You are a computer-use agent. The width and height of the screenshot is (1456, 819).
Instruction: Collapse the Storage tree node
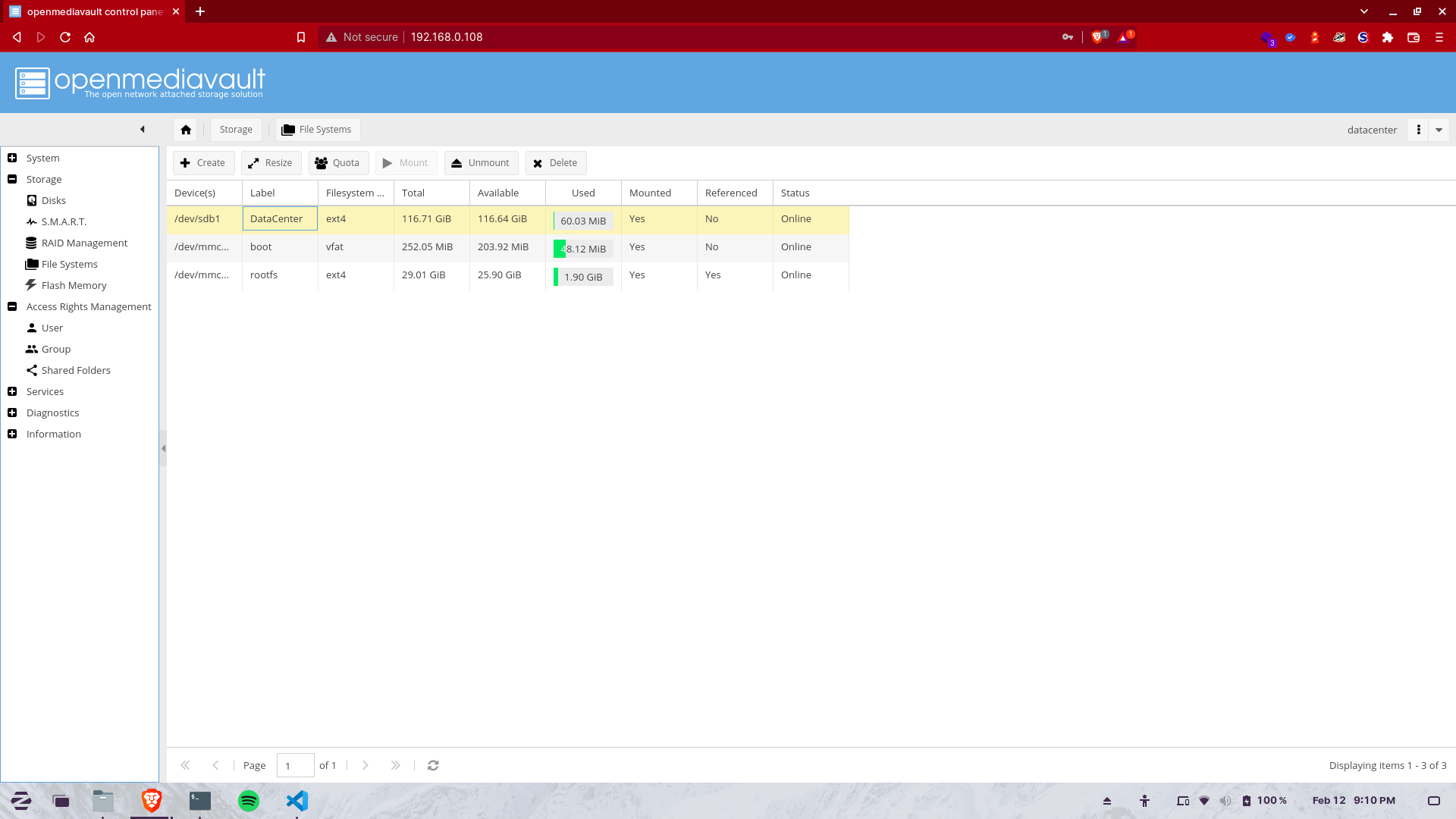pyautogui.click(x=12, y=179)
